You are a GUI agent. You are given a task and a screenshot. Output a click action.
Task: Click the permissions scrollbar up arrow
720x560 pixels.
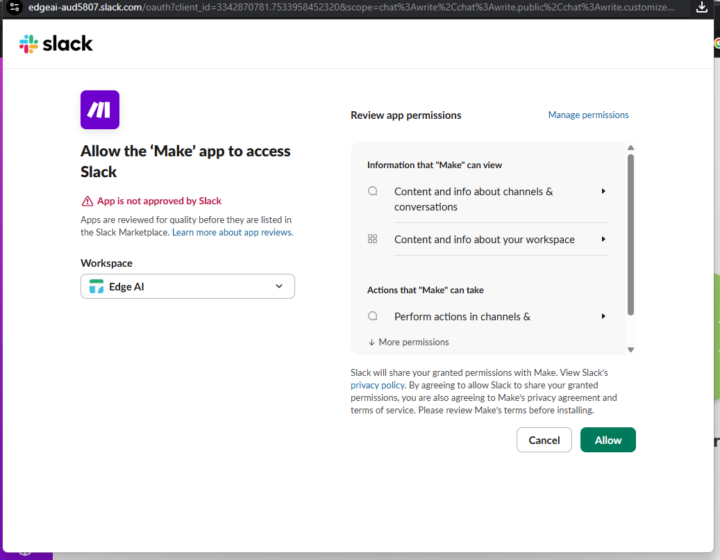pyautogui.click(x=630, y=148)
